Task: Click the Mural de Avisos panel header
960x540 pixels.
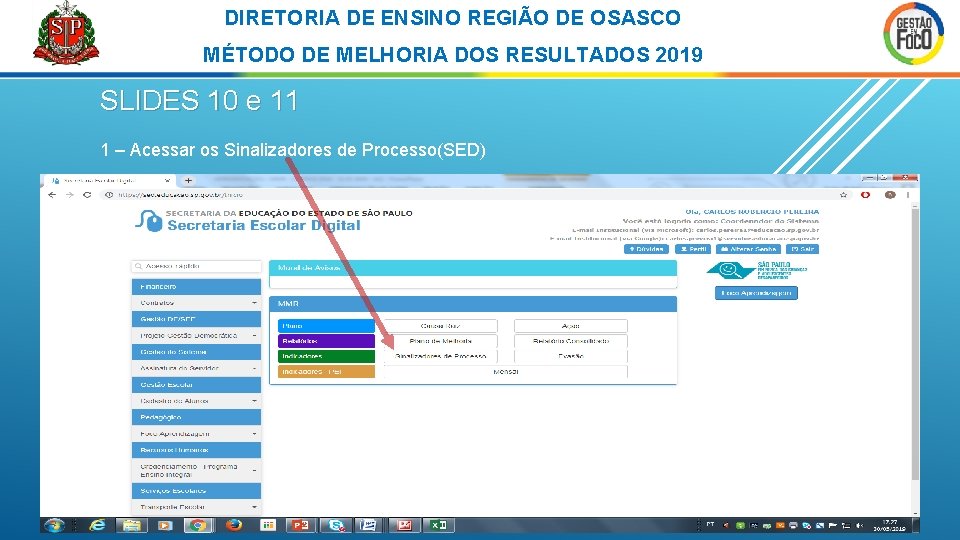Action: point(473,268)
